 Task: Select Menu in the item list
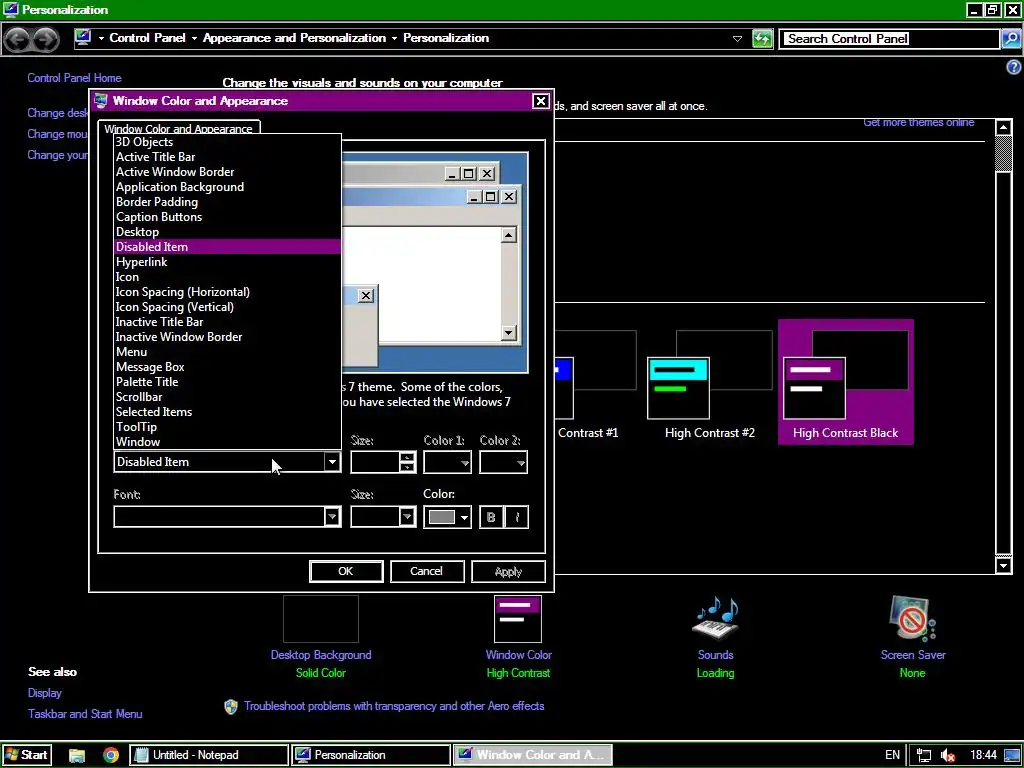pos(227,352)
